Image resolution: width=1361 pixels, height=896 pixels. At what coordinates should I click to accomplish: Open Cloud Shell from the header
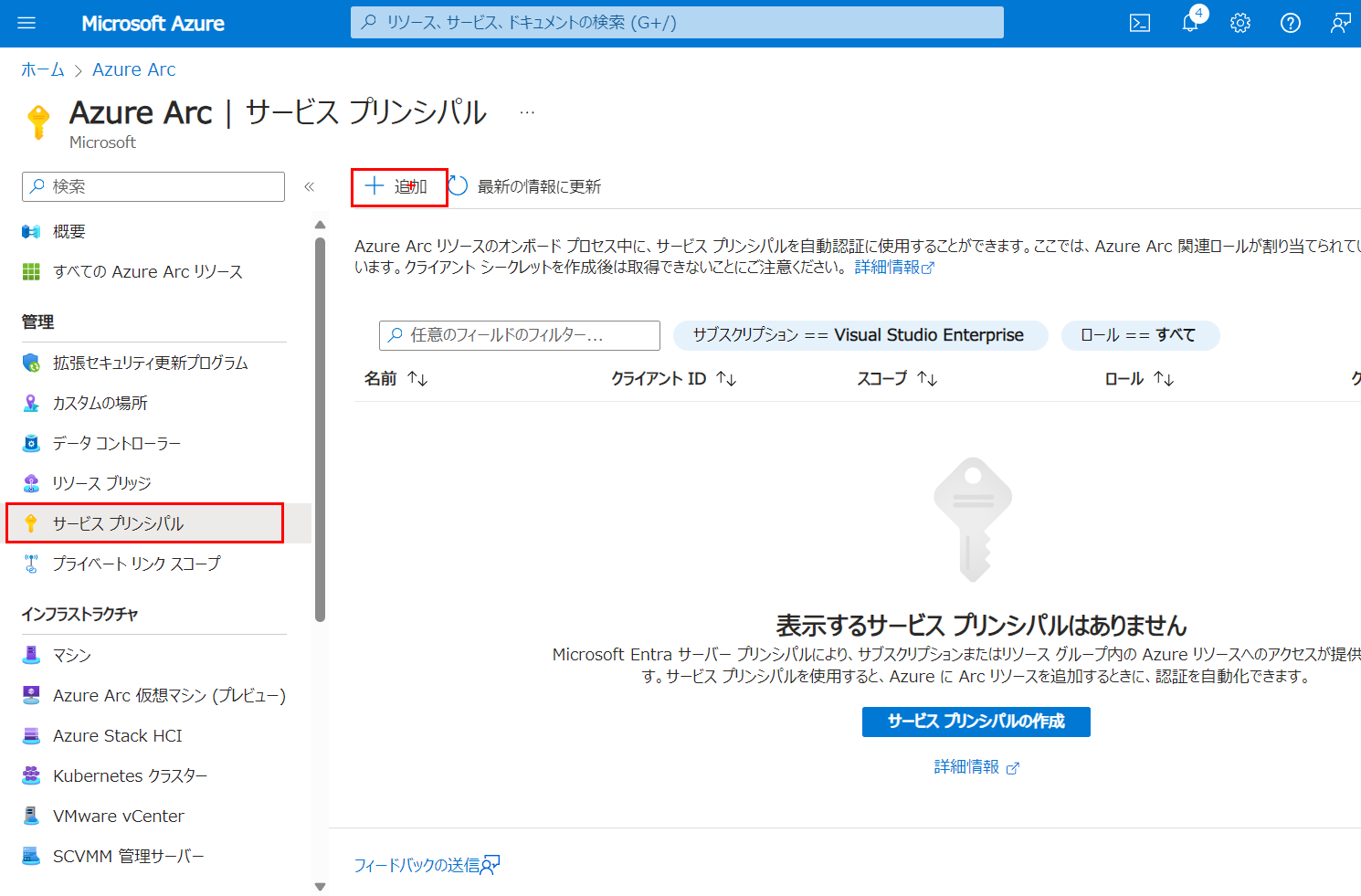[x=1140, y=23]
